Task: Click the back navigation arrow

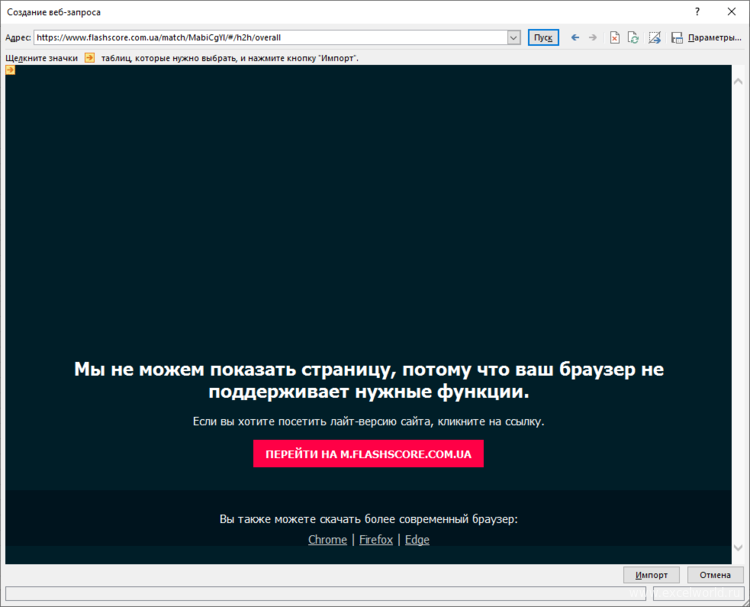Action: pos(575,37)
